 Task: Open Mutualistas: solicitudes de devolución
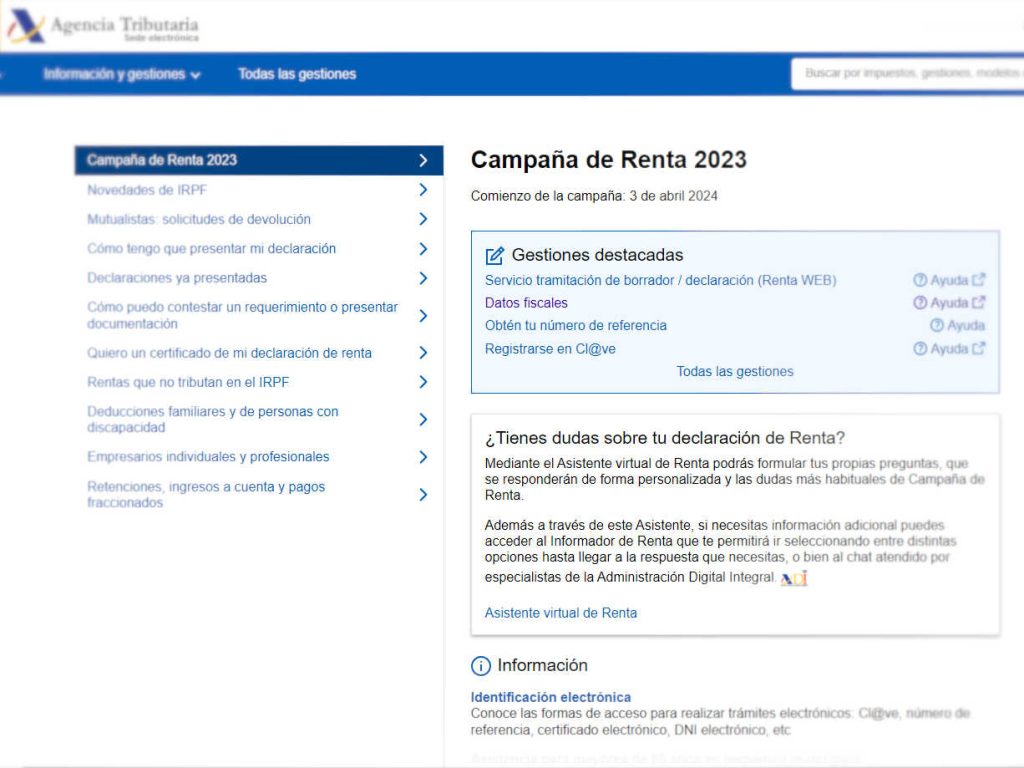point(199,219)
